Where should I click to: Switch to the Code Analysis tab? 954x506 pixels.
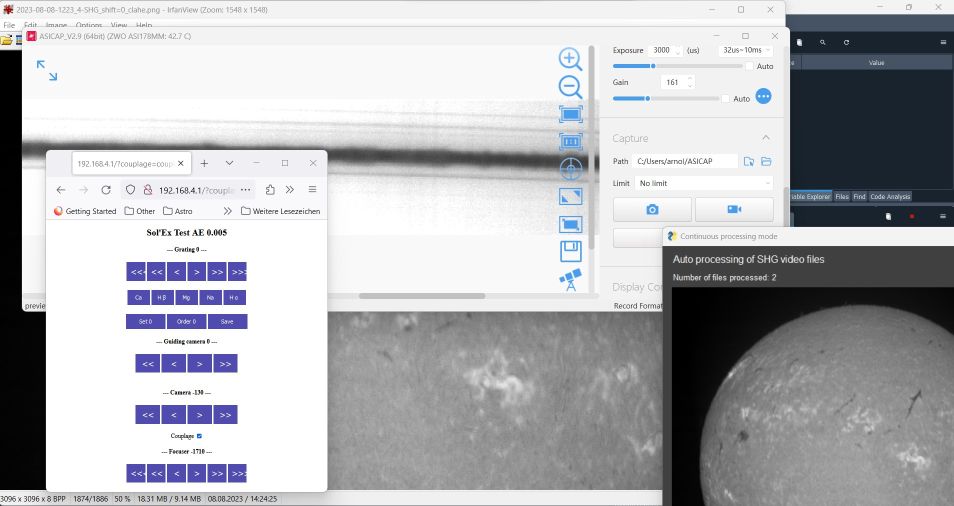click(x=890, y=196)
